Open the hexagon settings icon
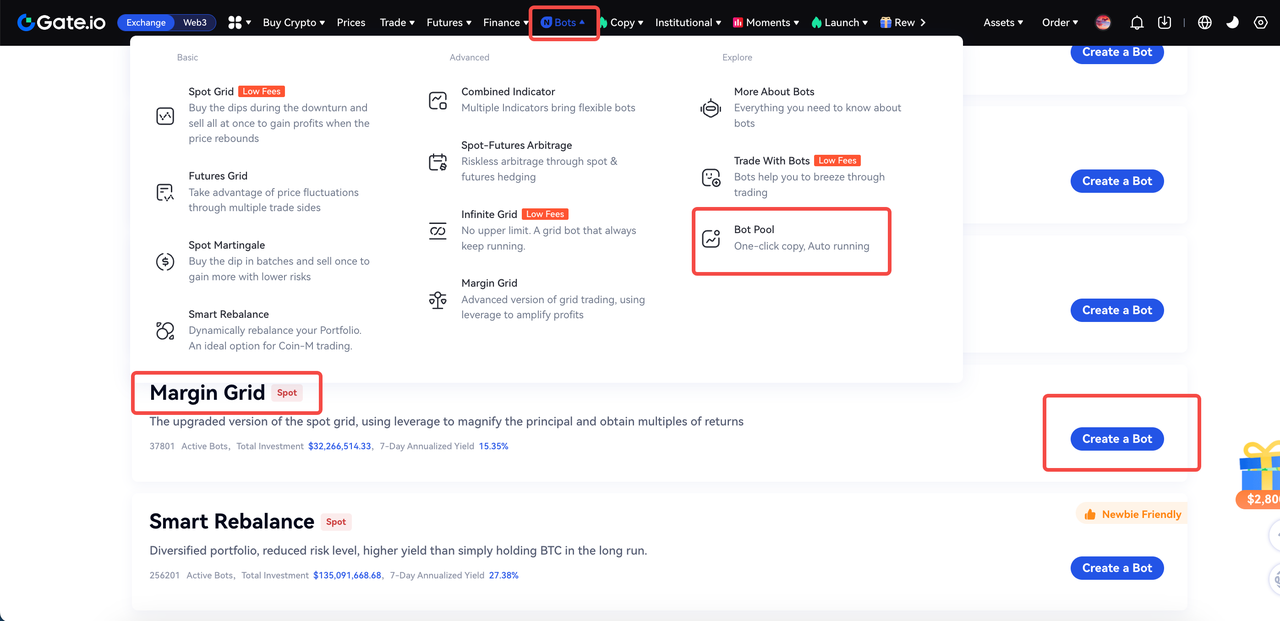This screenshot has height=621, width=1280. (x=1260, y=22)
